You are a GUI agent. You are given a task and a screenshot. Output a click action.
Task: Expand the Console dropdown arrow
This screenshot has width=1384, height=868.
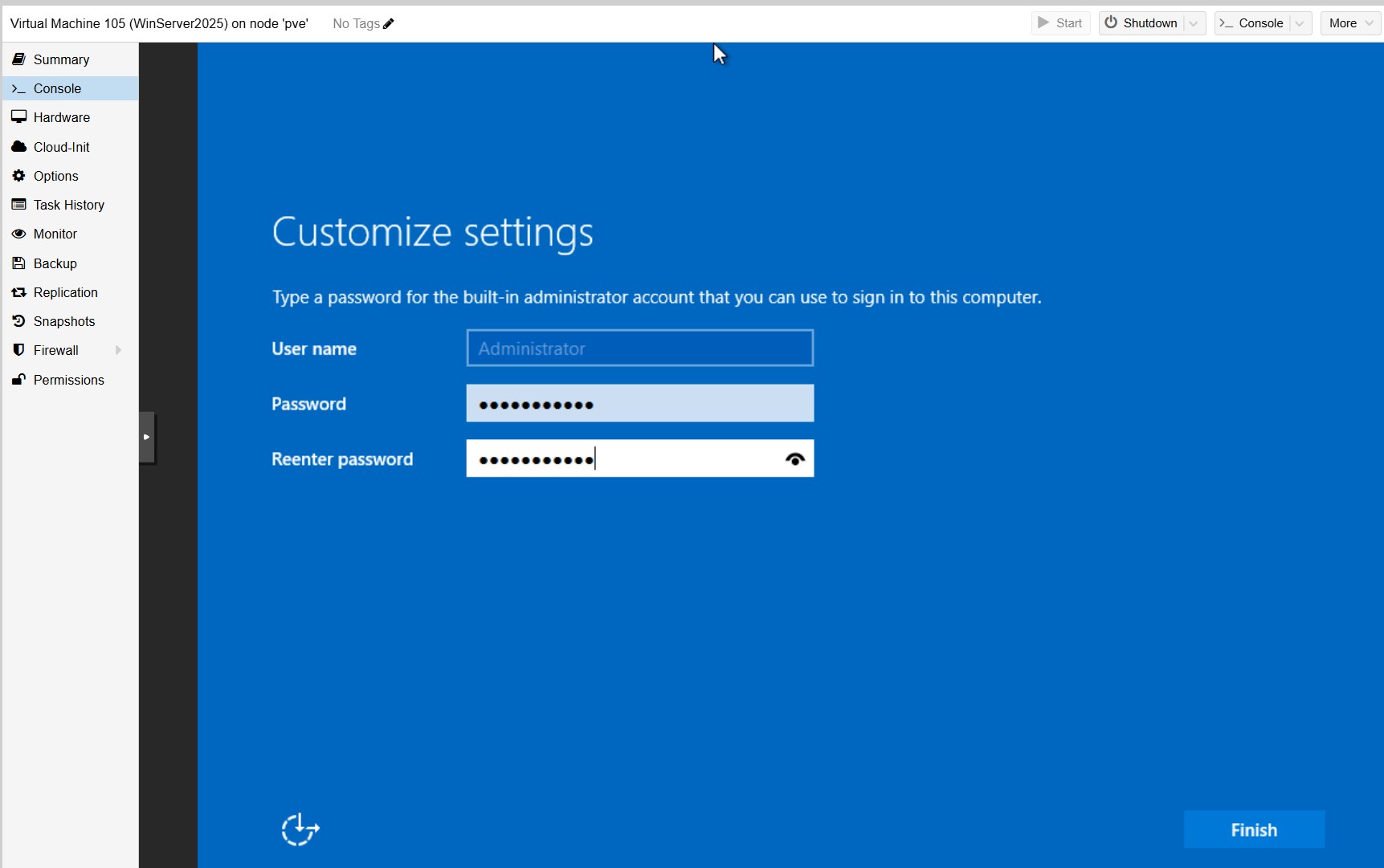1300,23
